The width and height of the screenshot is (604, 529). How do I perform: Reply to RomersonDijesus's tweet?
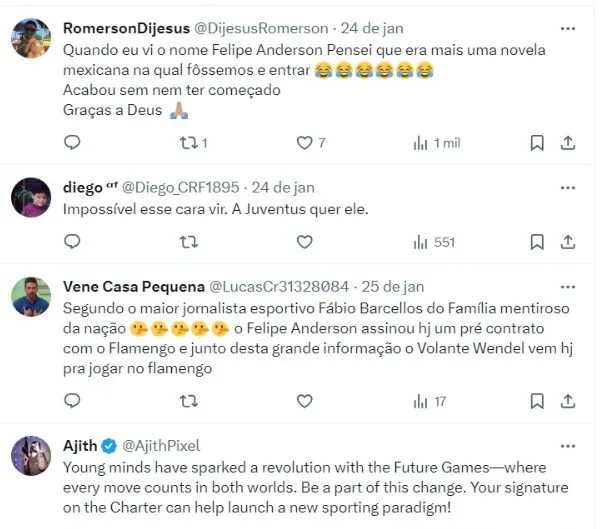point(72,143)
